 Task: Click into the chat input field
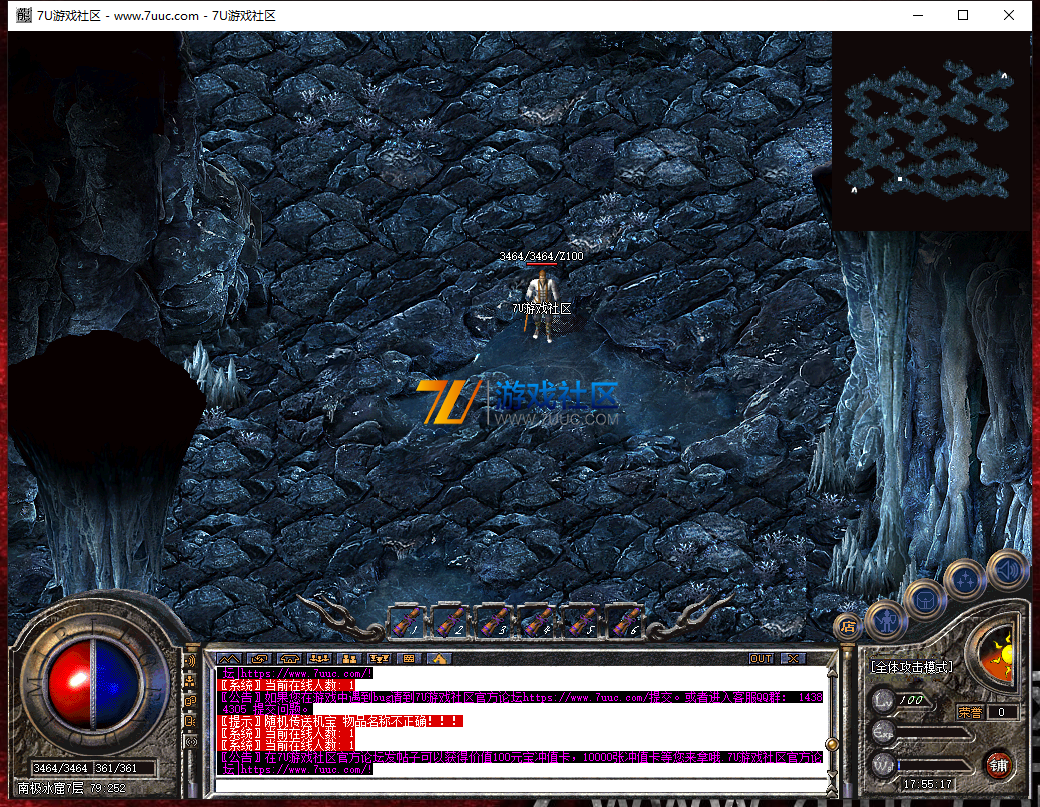pyautogui.click(x=521, y=786)
